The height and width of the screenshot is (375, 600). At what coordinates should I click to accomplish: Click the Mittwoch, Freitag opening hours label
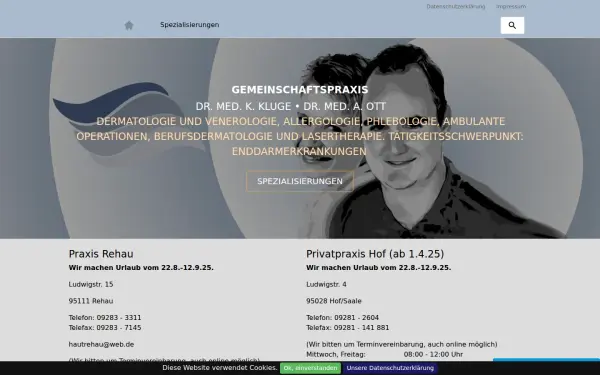tap(336, 355)
